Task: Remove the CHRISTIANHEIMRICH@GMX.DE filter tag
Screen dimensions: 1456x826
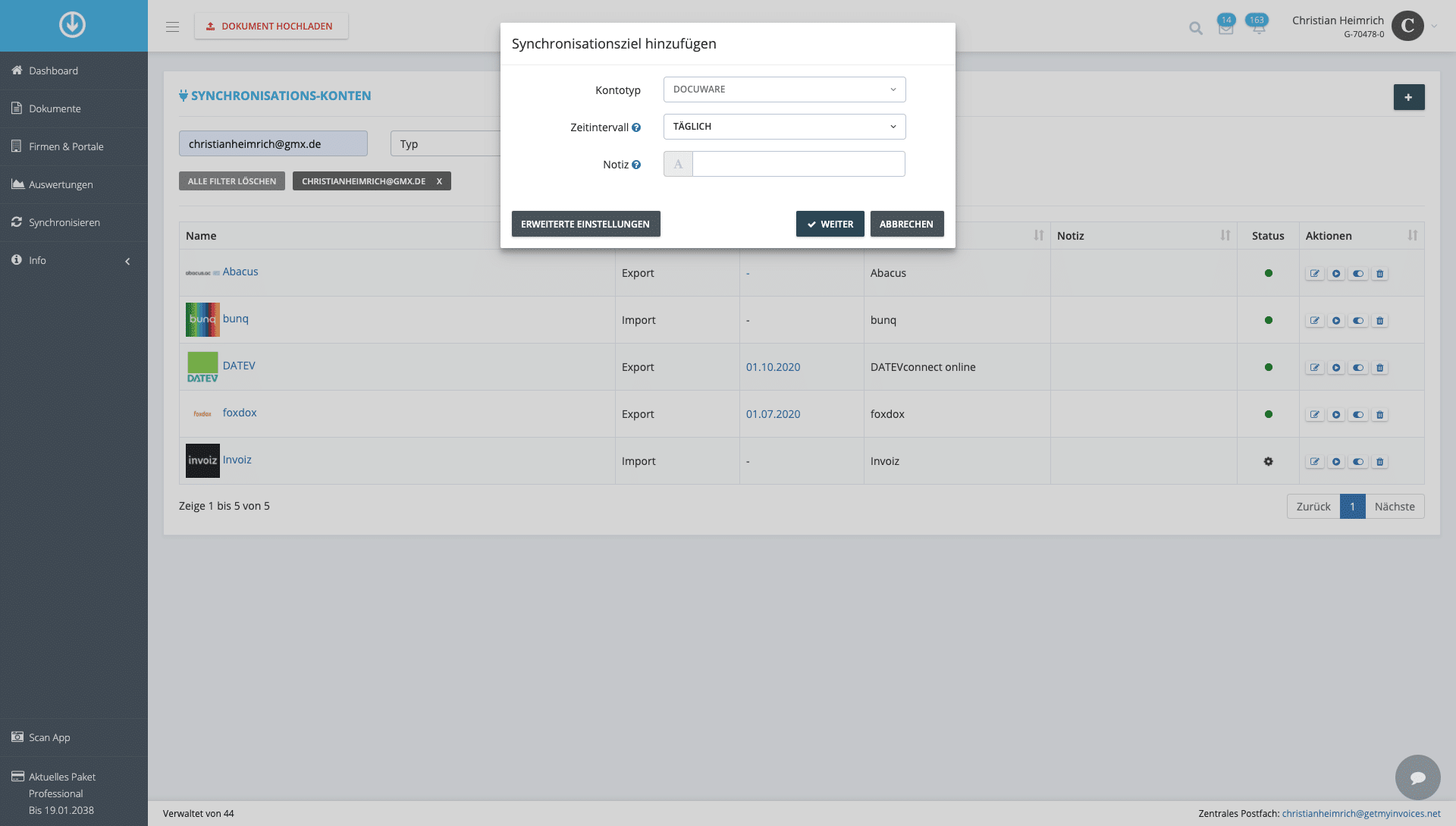Action: (439, 181)
